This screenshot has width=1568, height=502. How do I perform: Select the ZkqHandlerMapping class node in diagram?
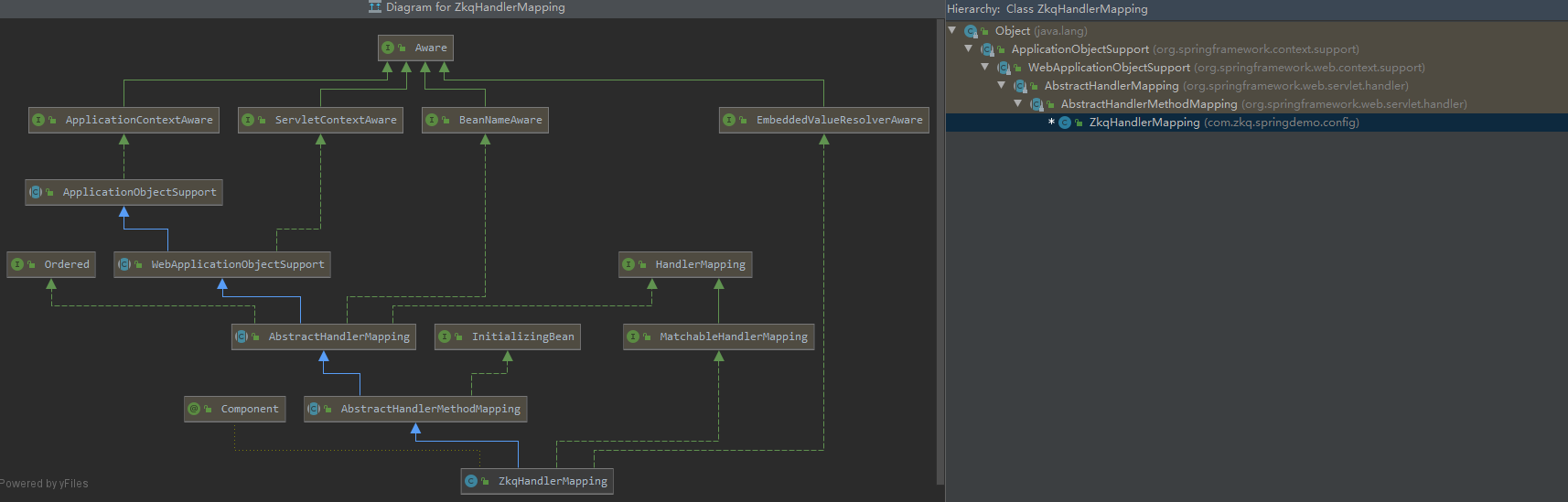click(537, 481)
